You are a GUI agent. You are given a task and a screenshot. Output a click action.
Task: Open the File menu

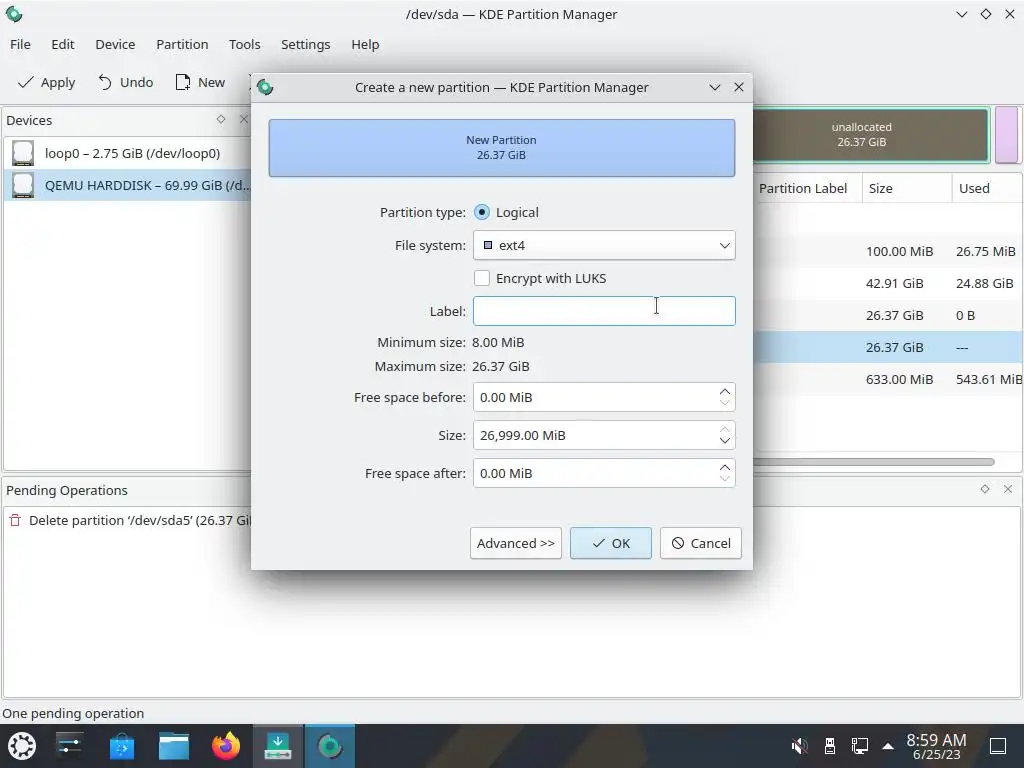pos(20,44)
